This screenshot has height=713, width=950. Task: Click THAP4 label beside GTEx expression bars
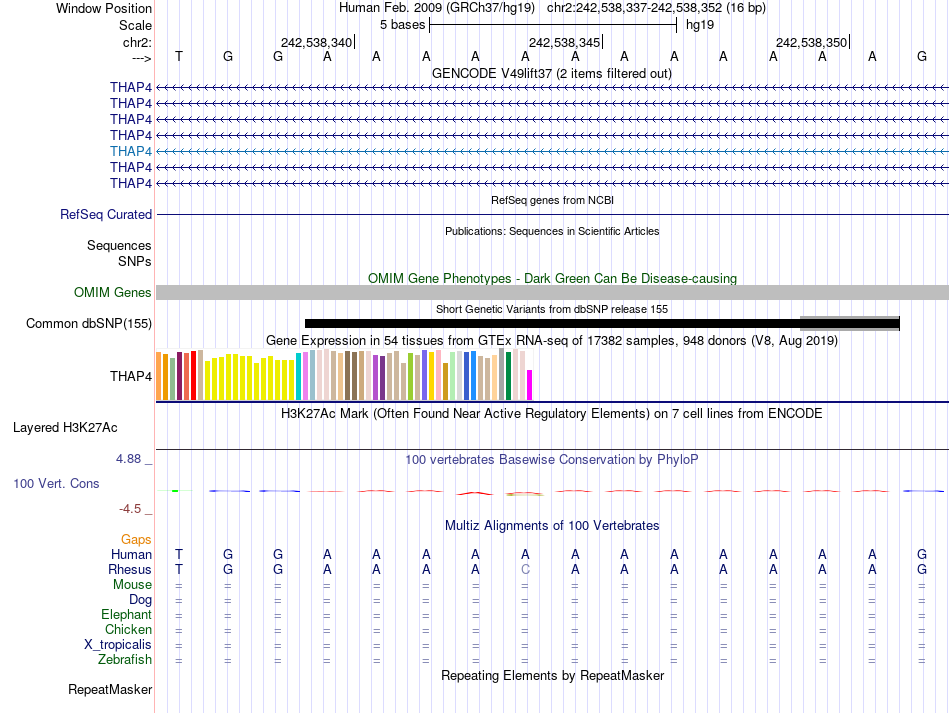131,376
